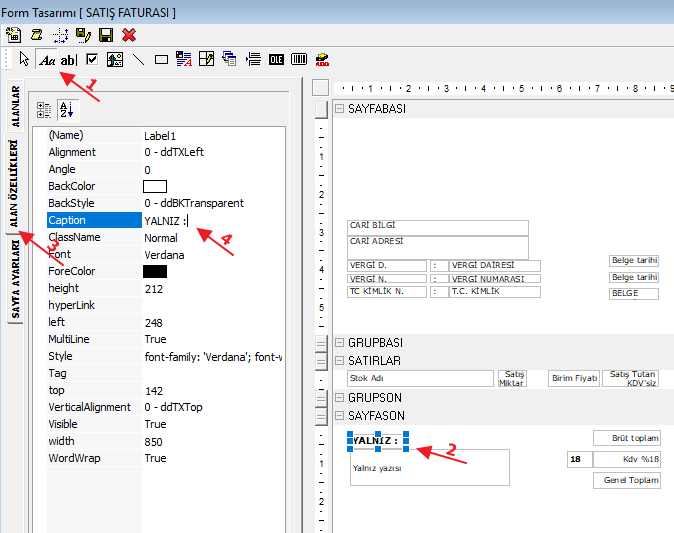The width and height of the screenshot is (674, 533).
Task: Select the Birim Fiyatı field
Action: [x=574, y=378]
